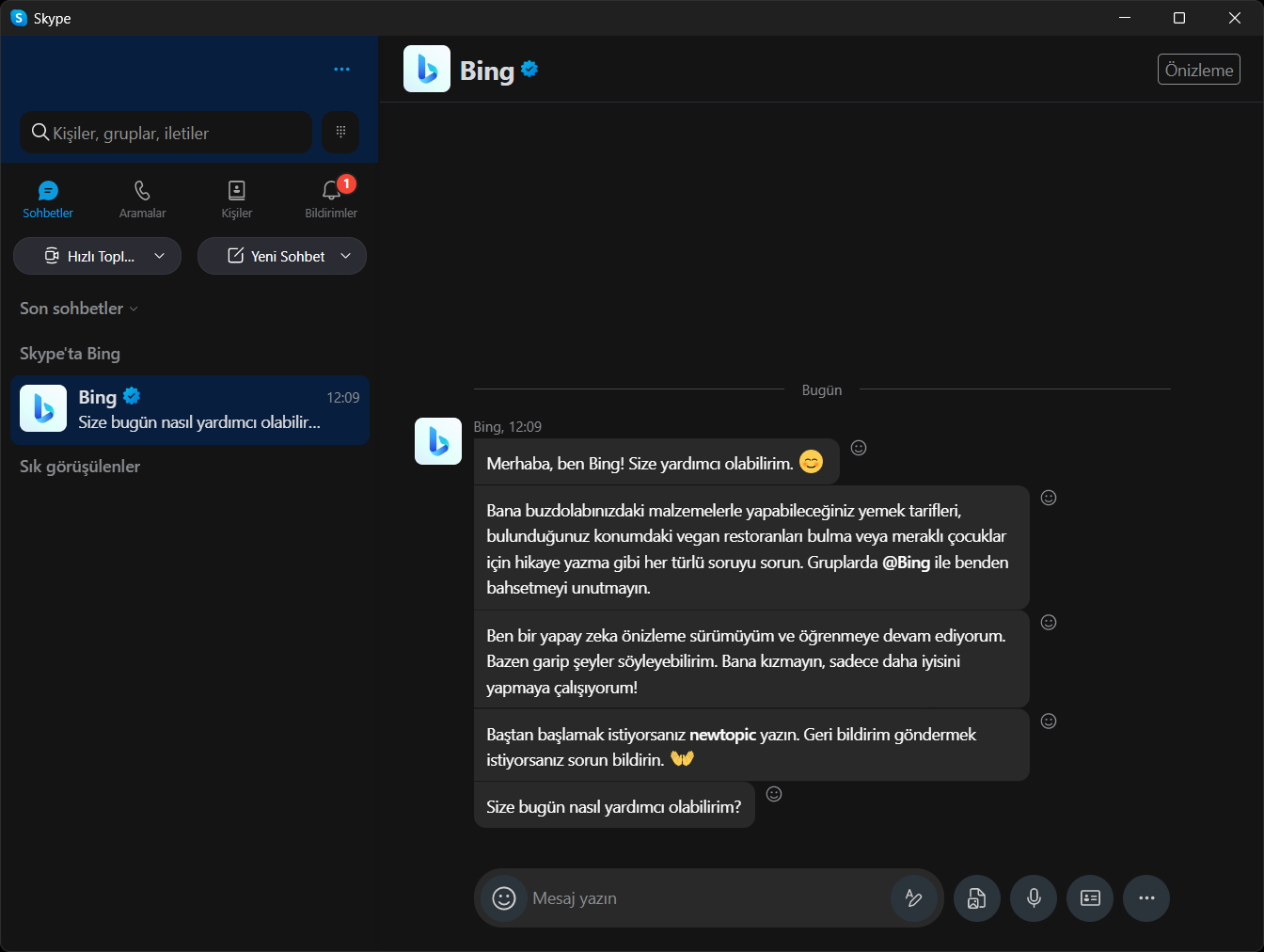
Task: Switch to the Sohbetler tab
Action: click(x=48, y=199)
